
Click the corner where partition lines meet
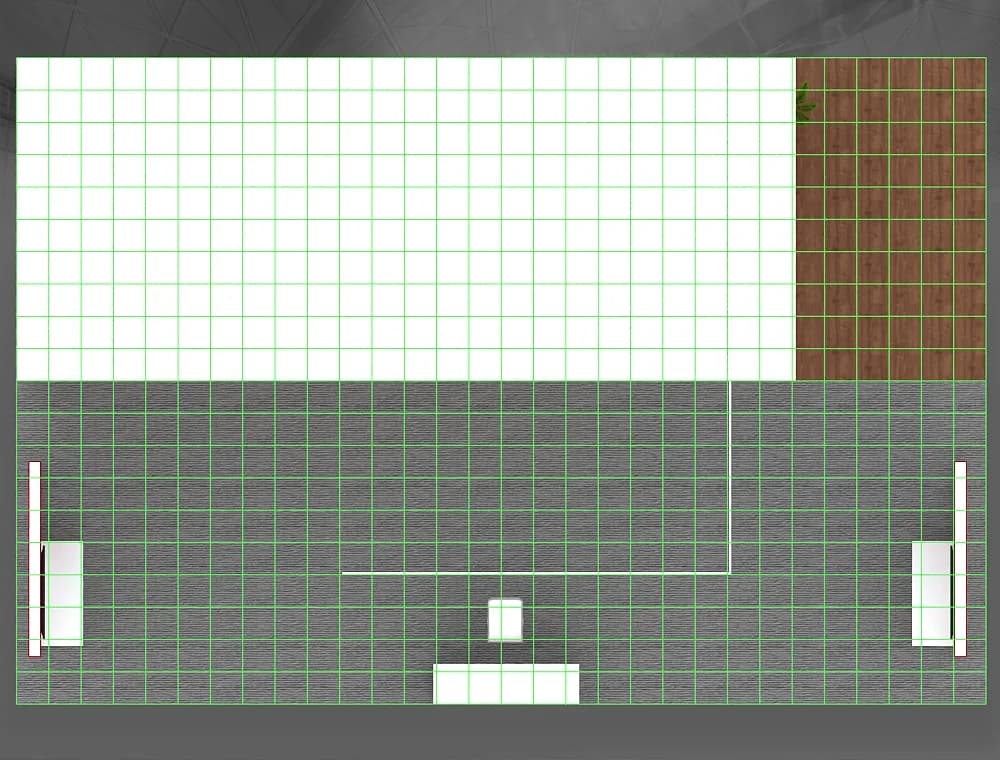(x=730, y=573)
